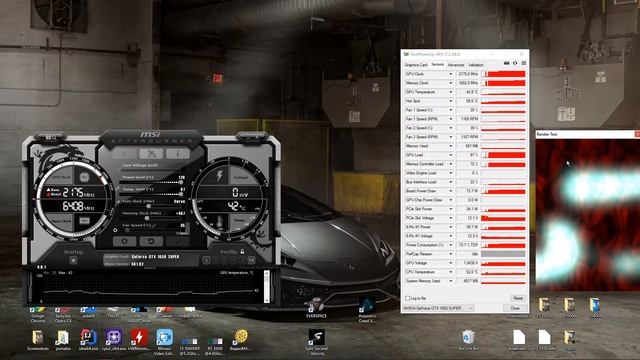Open the Assassin's Creed desktop shortcut

(367, 310)
